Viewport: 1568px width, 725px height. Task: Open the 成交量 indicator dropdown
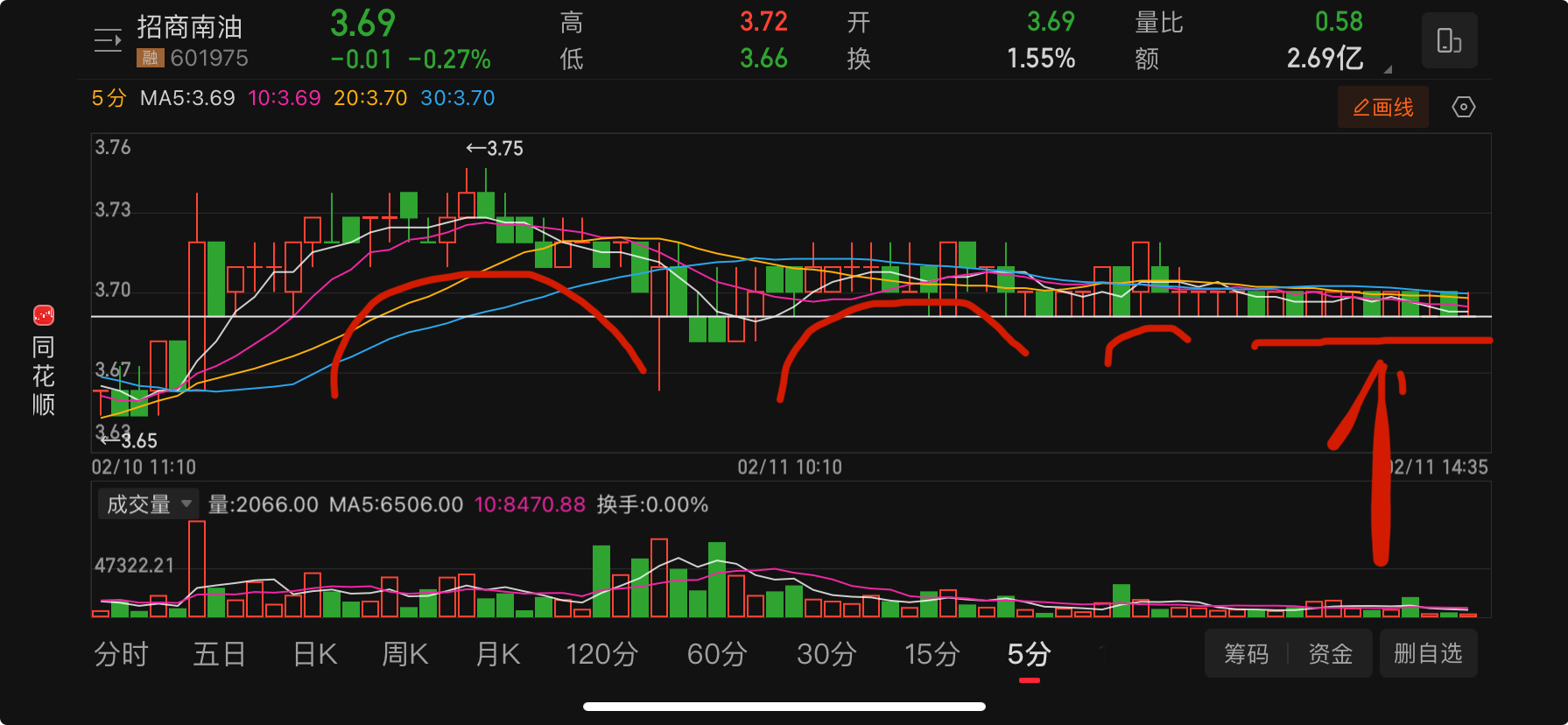pyautogui.click(x=149, y=504)
